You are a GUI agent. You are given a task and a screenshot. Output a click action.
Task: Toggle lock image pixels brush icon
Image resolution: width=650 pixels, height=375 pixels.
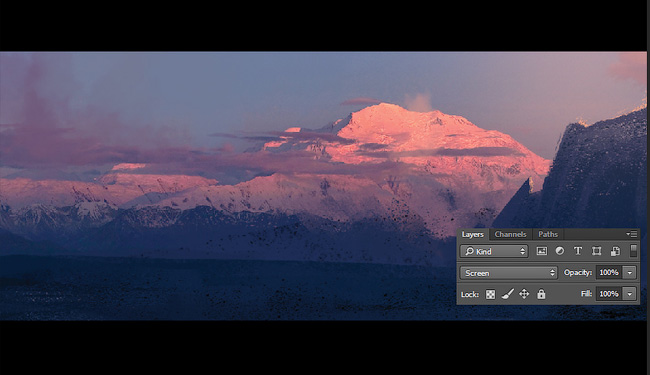pyautogui.click(x=507, y=294)
